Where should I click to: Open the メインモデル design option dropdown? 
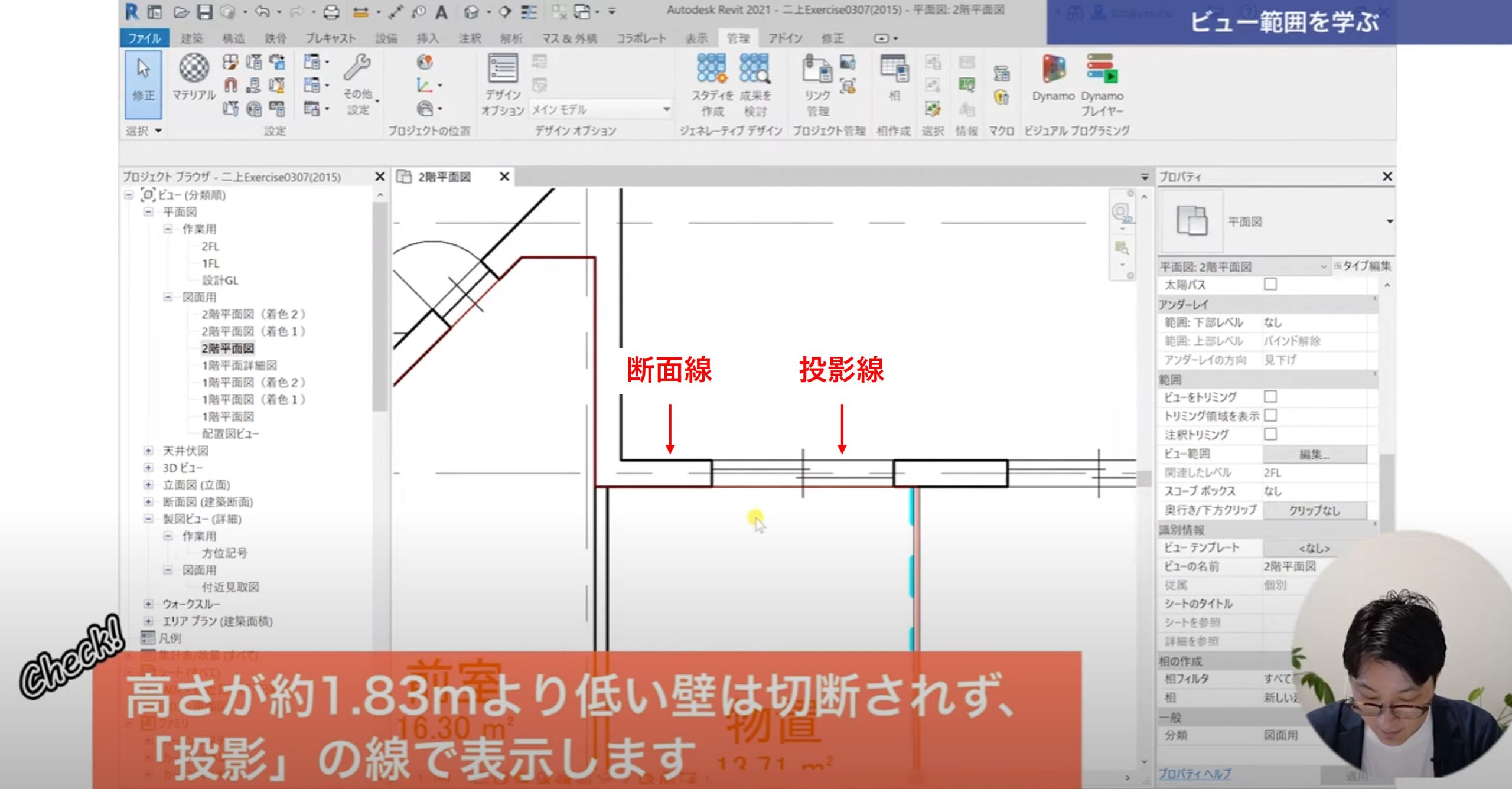(x=666, y=109)
